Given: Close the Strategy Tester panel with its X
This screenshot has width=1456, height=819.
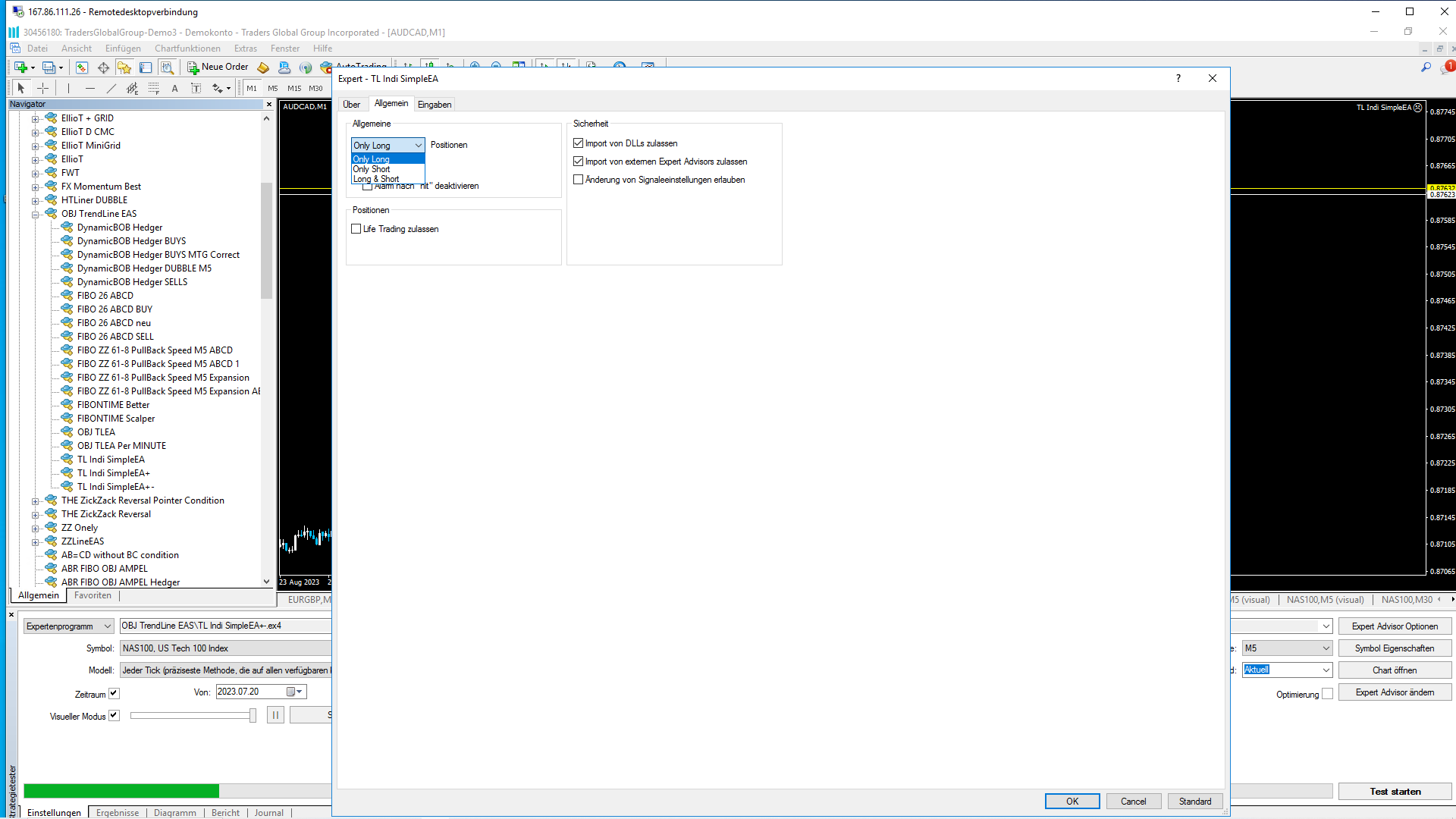Looking at the screenshot, I should (x=11, y=614).
